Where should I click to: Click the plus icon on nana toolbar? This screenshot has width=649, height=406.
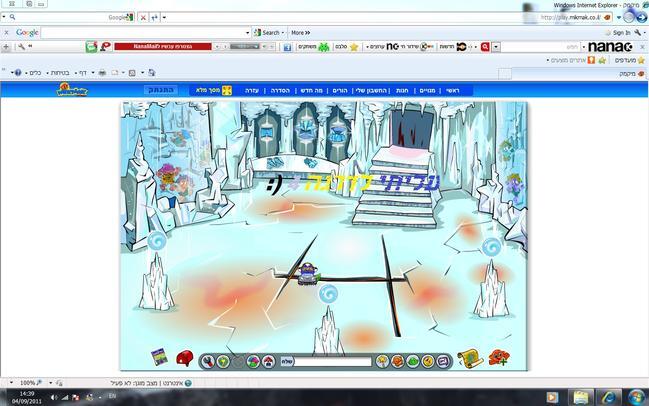pyautogui.click(x=6, y=47)
